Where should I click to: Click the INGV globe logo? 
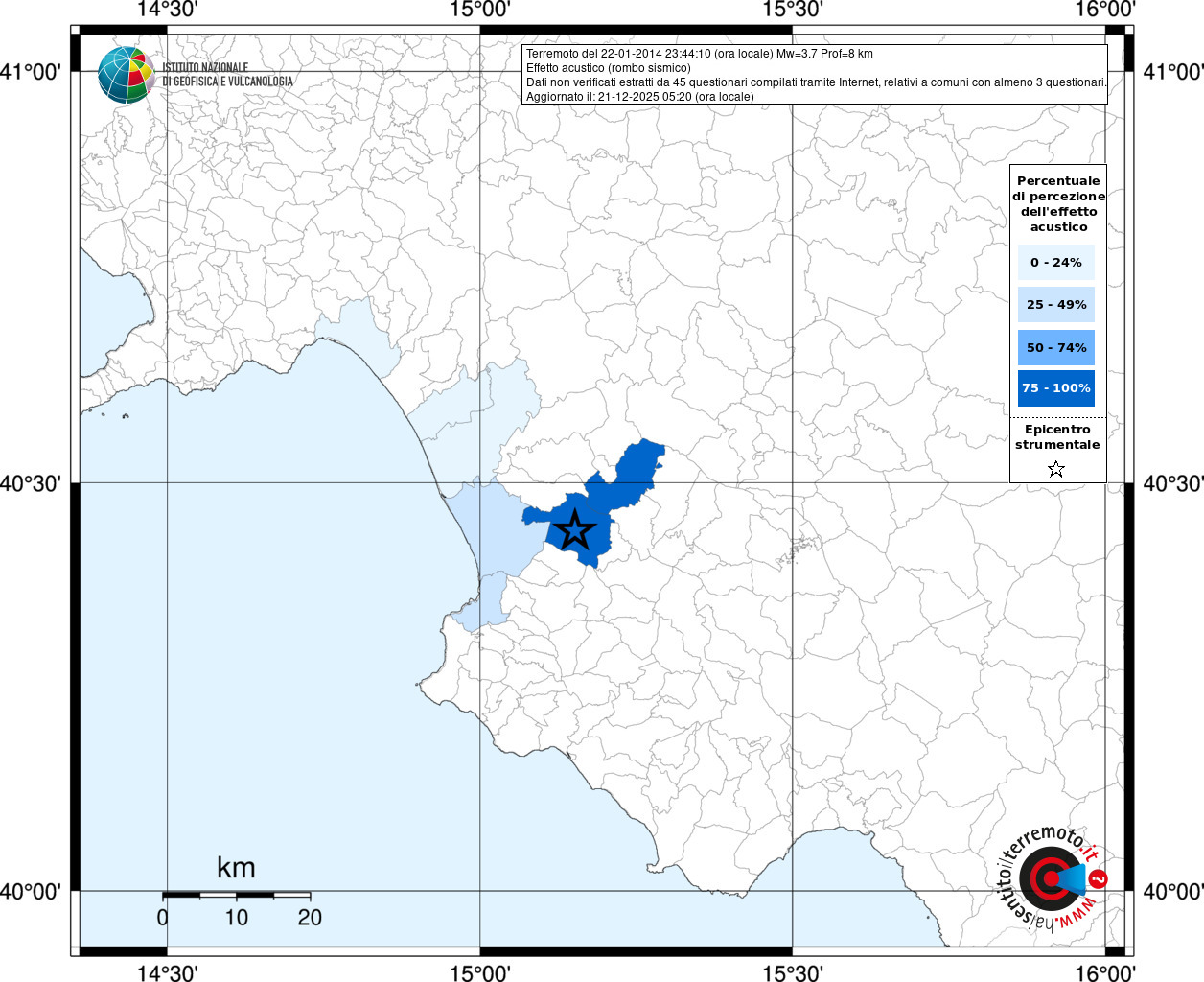tap(126, 75)
